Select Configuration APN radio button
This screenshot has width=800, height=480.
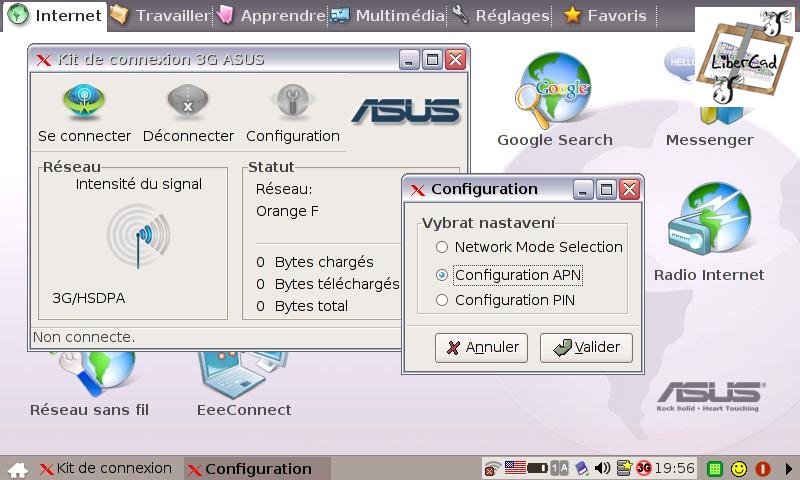tap(442, 275)
